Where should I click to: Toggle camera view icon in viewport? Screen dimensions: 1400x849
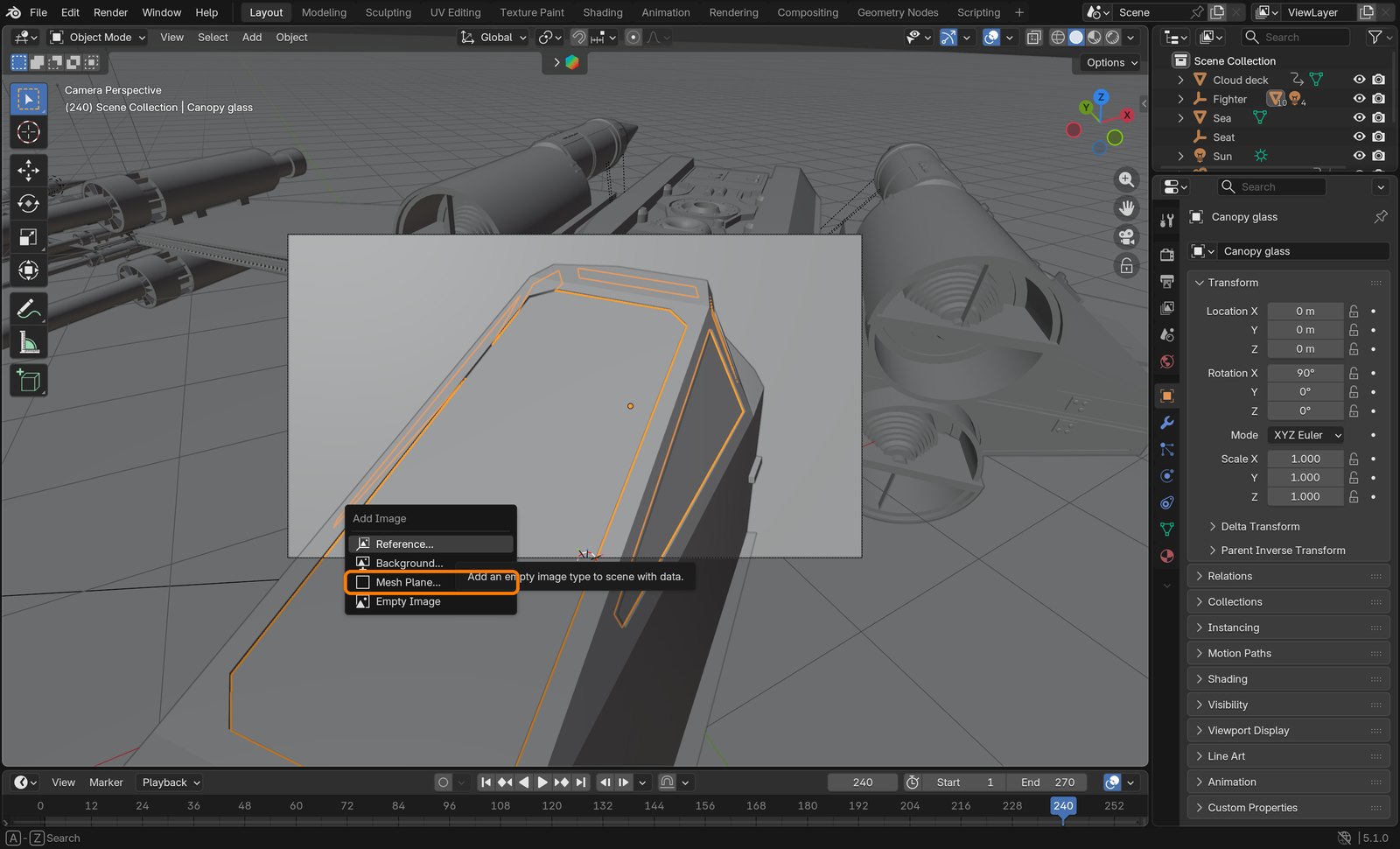coord(1127,236)
